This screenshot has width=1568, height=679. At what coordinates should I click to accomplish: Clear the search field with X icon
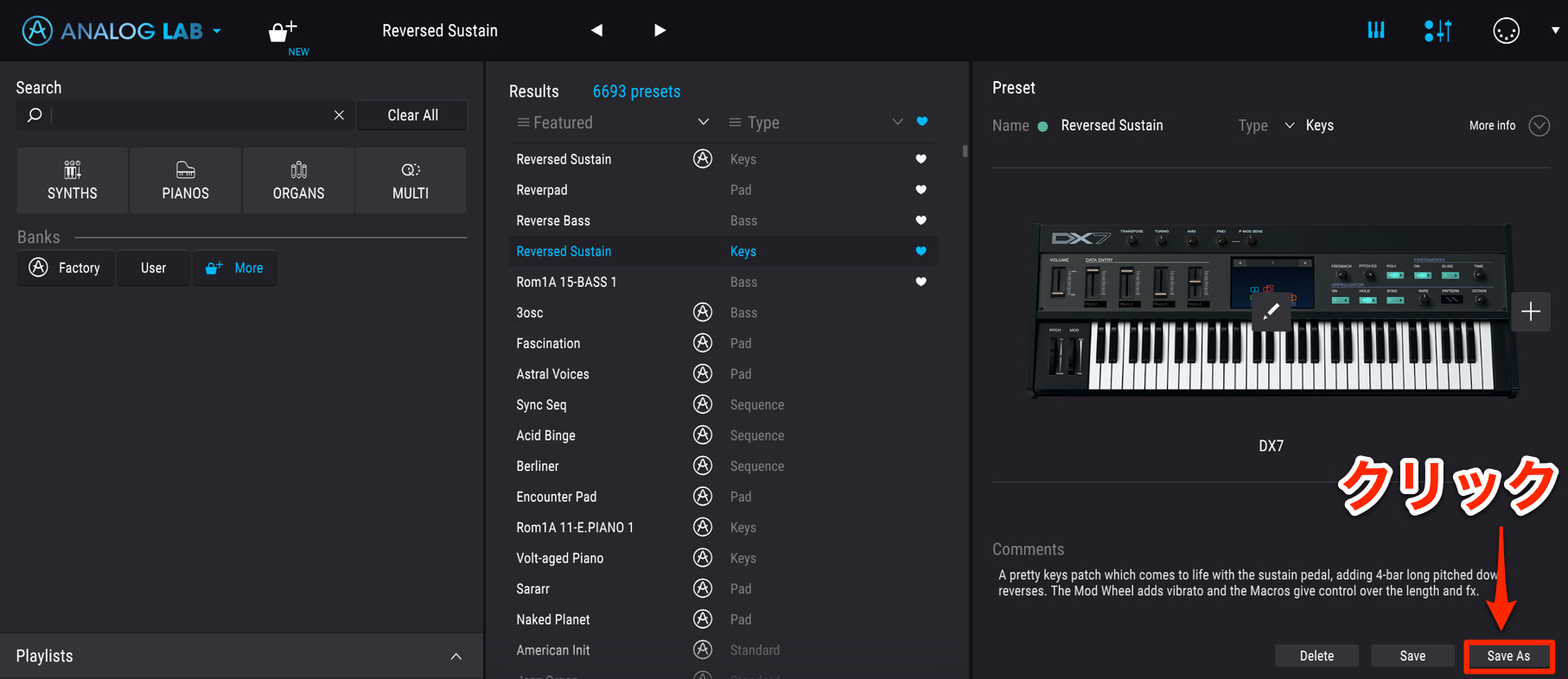339,115
